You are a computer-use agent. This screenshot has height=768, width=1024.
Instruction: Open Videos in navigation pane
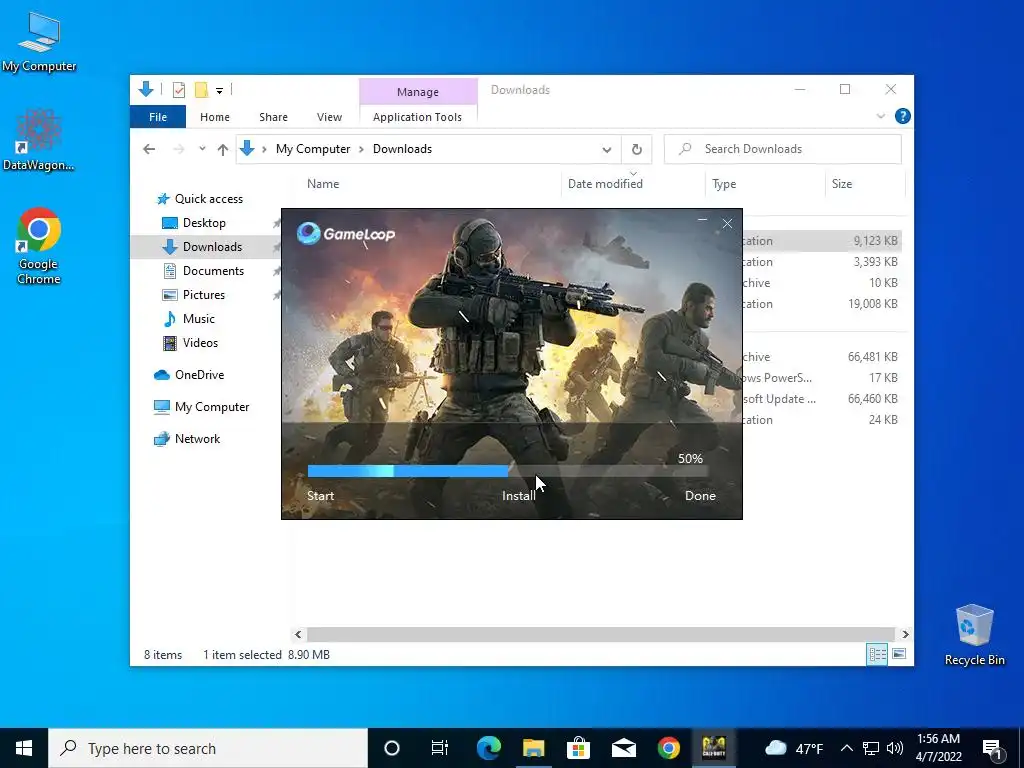click(200, 343)
